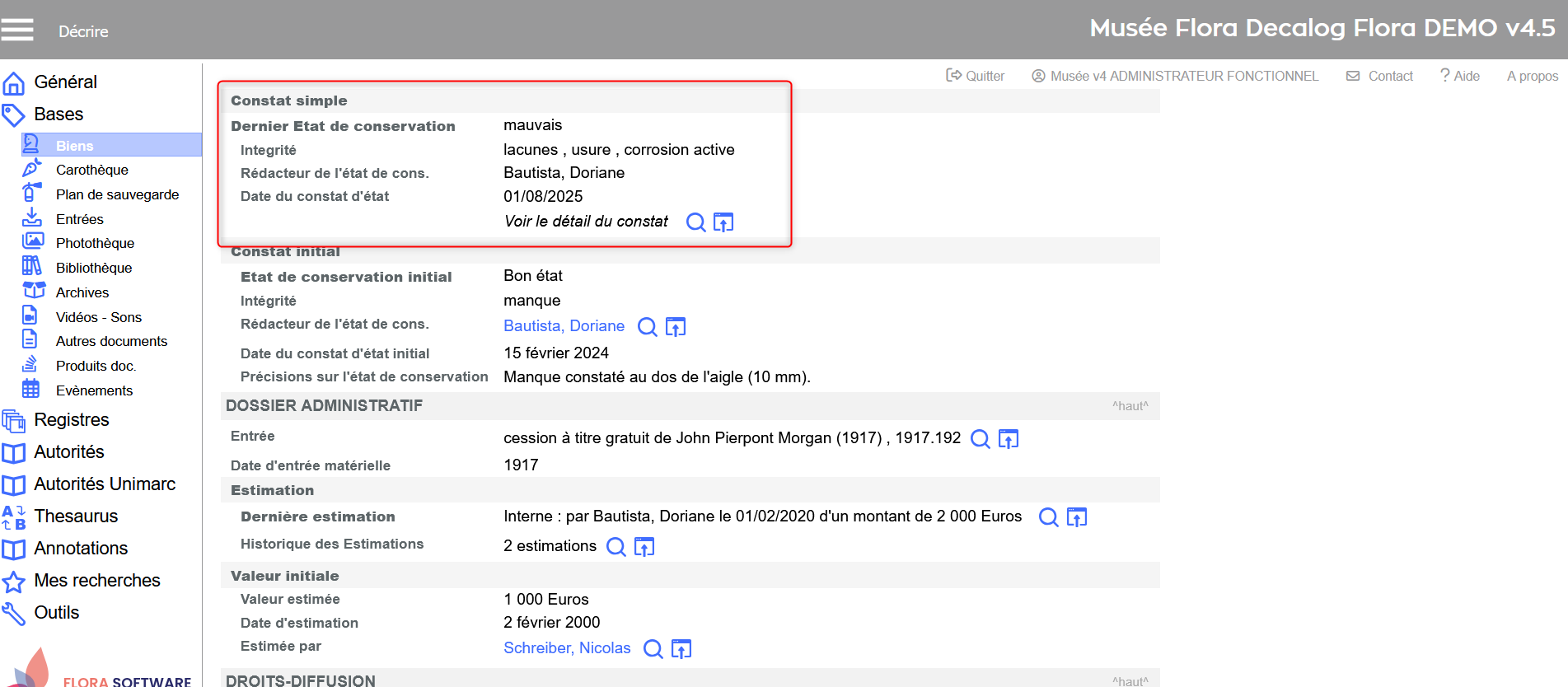Viewport: 1568px width, 687px height.
Task: Open the Schreiber, Nicolas link
Action: pos(567,648)
